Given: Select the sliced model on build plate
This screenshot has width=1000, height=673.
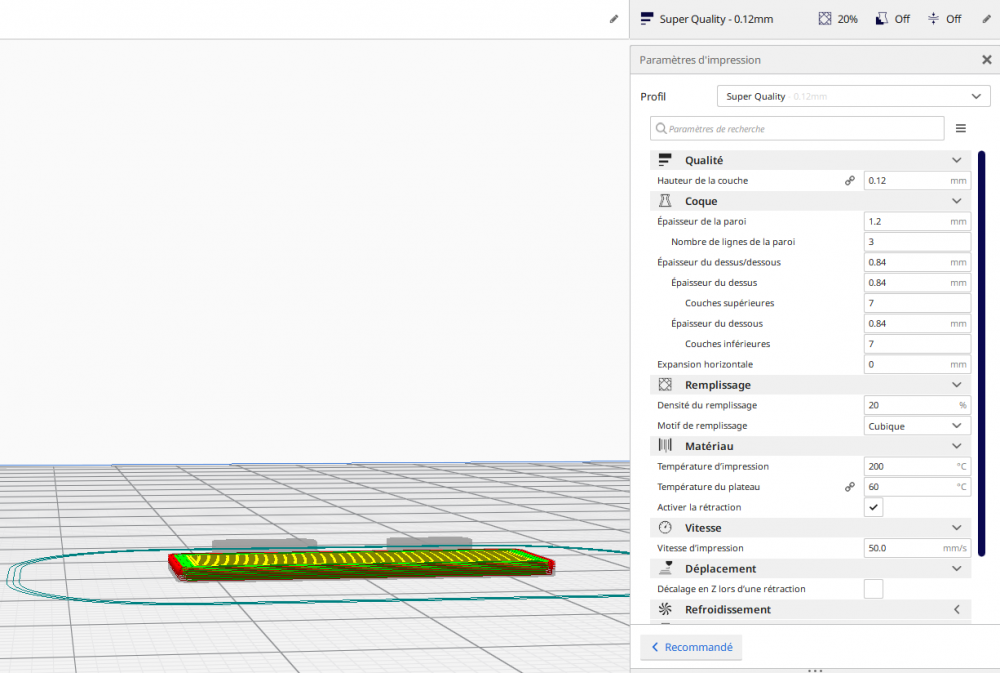Looking at the screenshot, I should [x=361, y=565].
